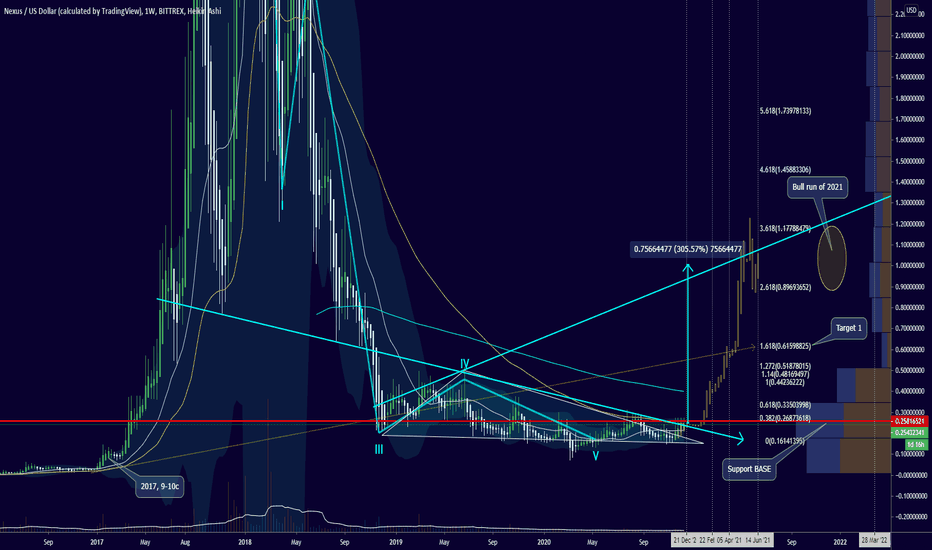Click the '2017' label on the time axis

point(97,542)
